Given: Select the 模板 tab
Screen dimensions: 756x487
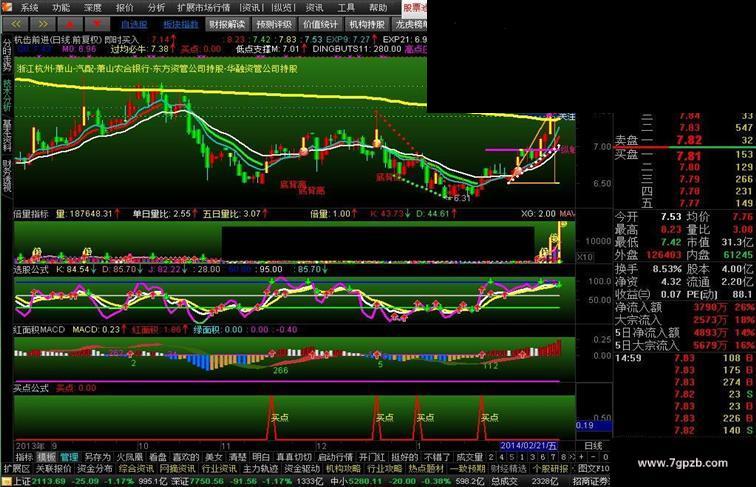Looking at the screenshot, I should pos(46,457).
